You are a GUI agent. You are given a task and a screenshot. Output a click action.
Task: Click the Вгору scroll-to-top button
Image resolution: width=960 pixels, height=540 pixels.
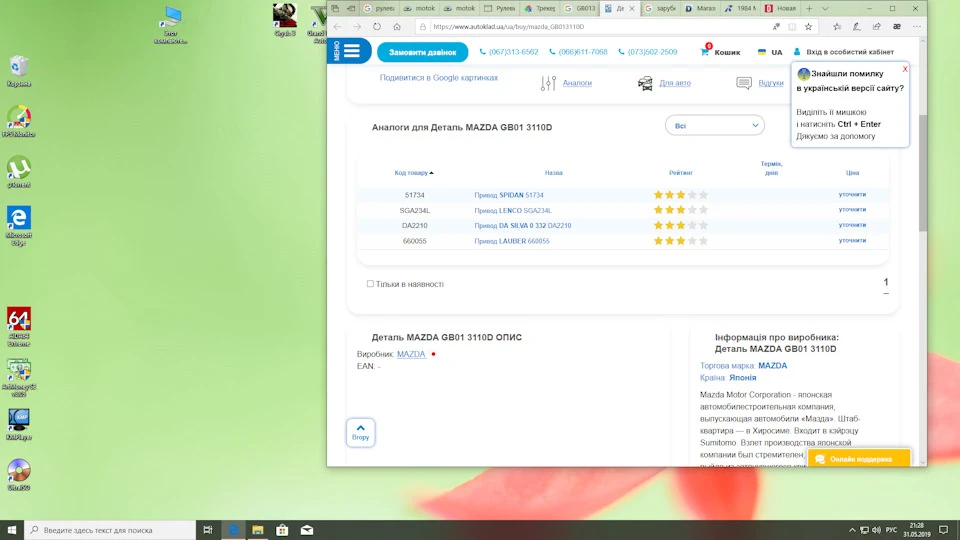tap(361, 432)
